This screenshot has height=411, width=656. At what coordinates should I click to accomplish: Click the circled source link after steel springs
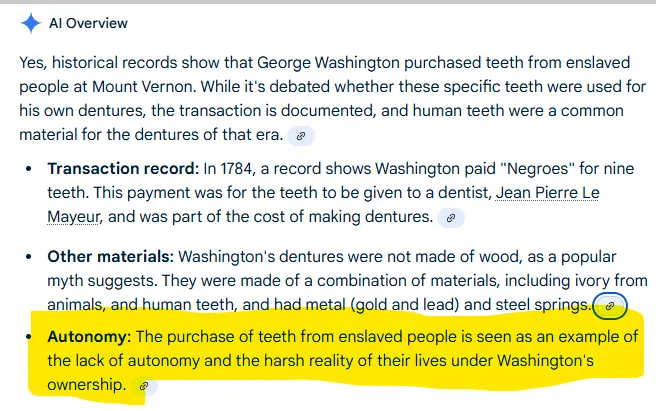[x=609, y=305]
